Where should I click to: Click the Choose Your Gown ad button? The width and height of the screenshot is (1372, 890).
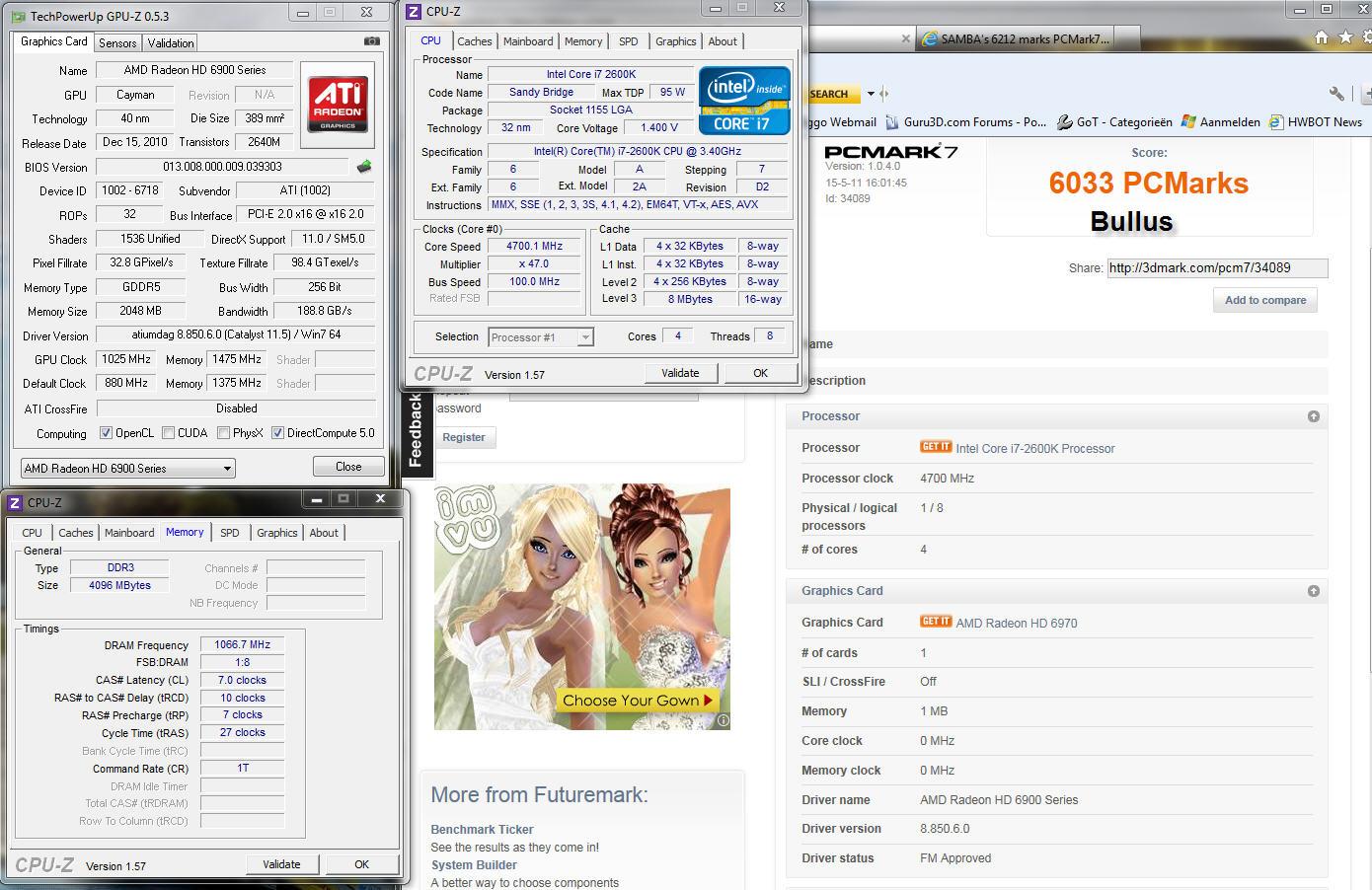point(637,701)
